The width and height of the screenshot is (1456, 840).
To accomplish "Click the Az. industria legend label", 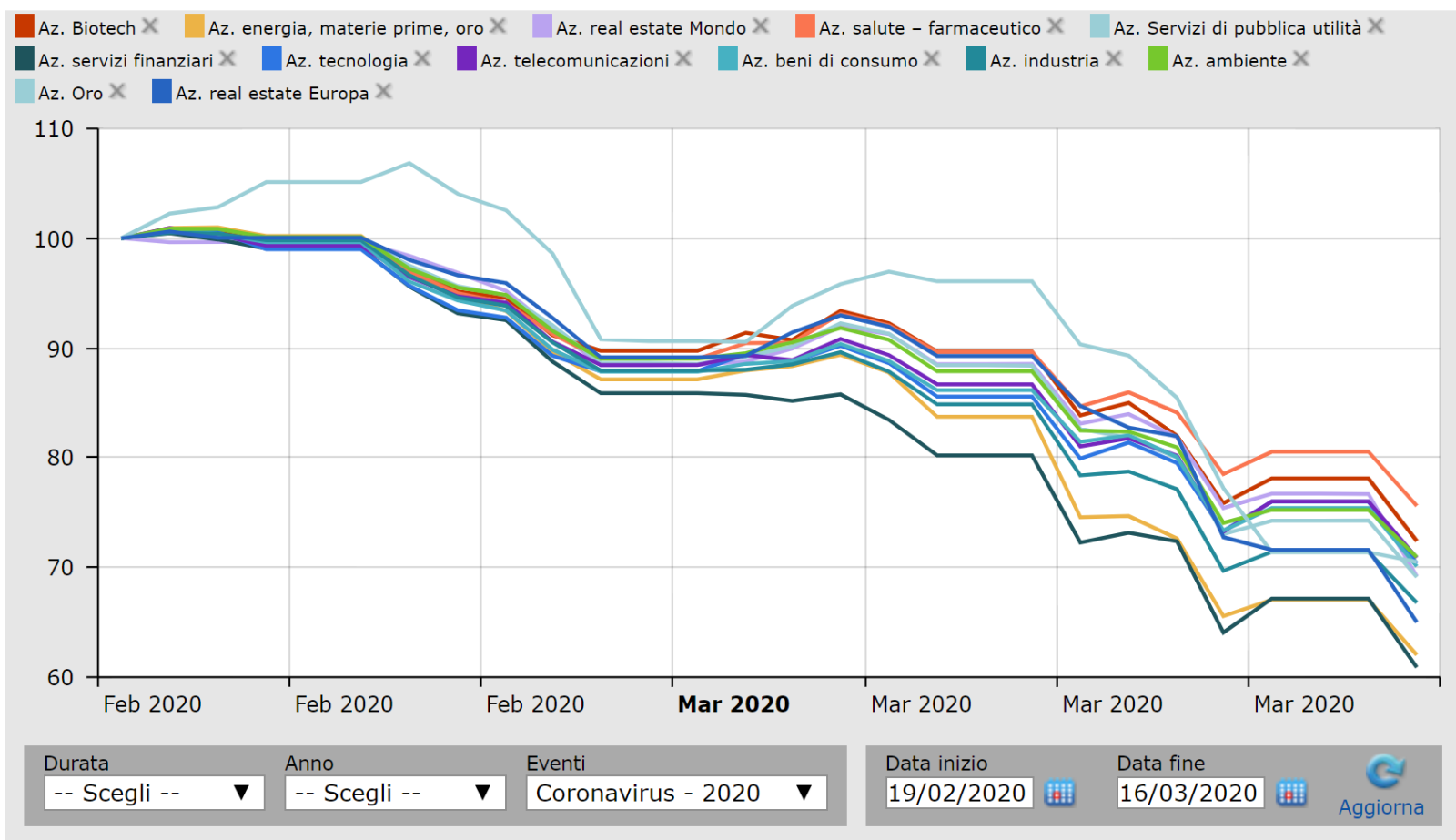I will pos(1045,61).
